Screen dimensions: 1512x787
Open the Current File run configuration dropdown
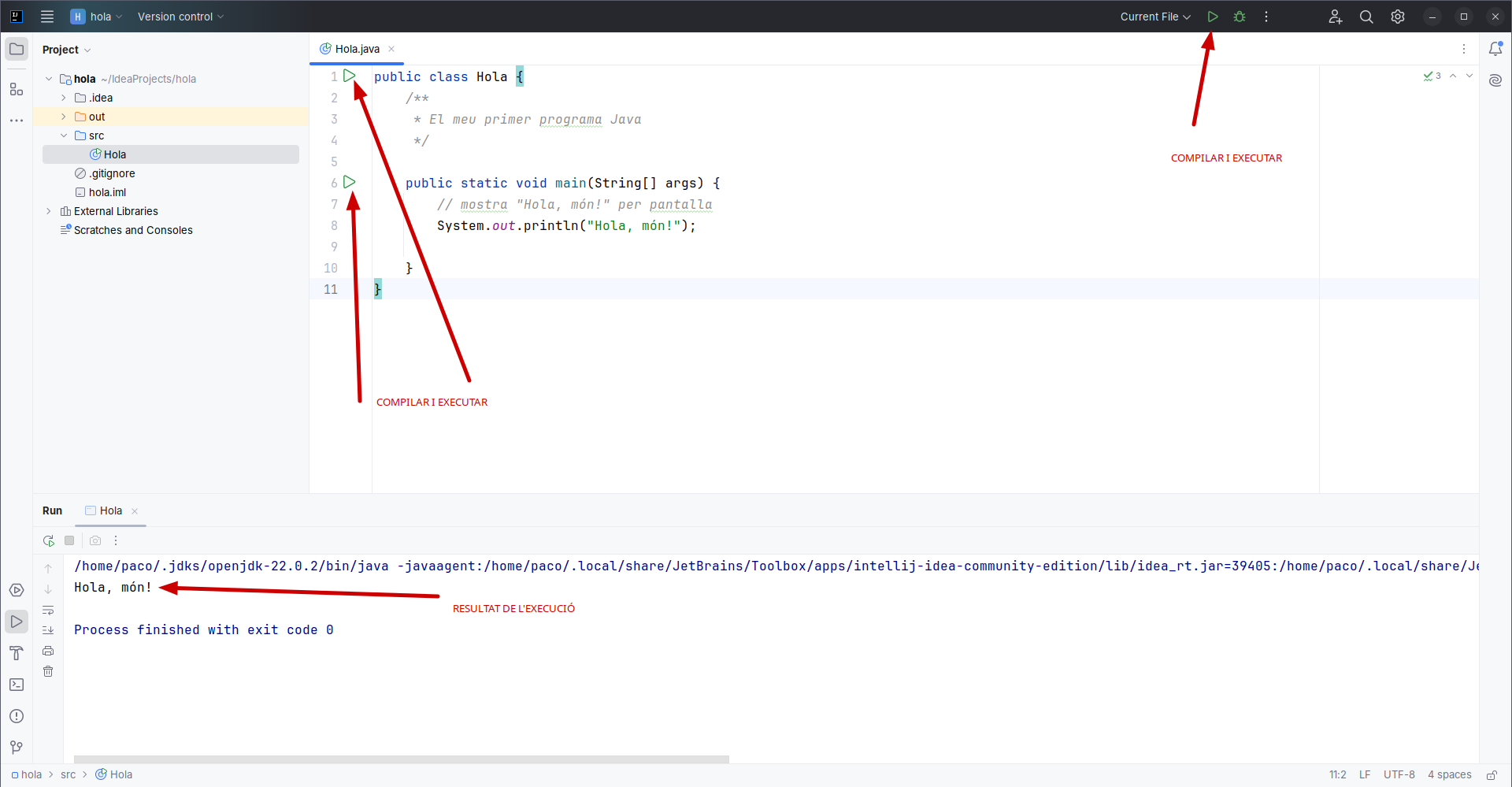point(1155,17)
